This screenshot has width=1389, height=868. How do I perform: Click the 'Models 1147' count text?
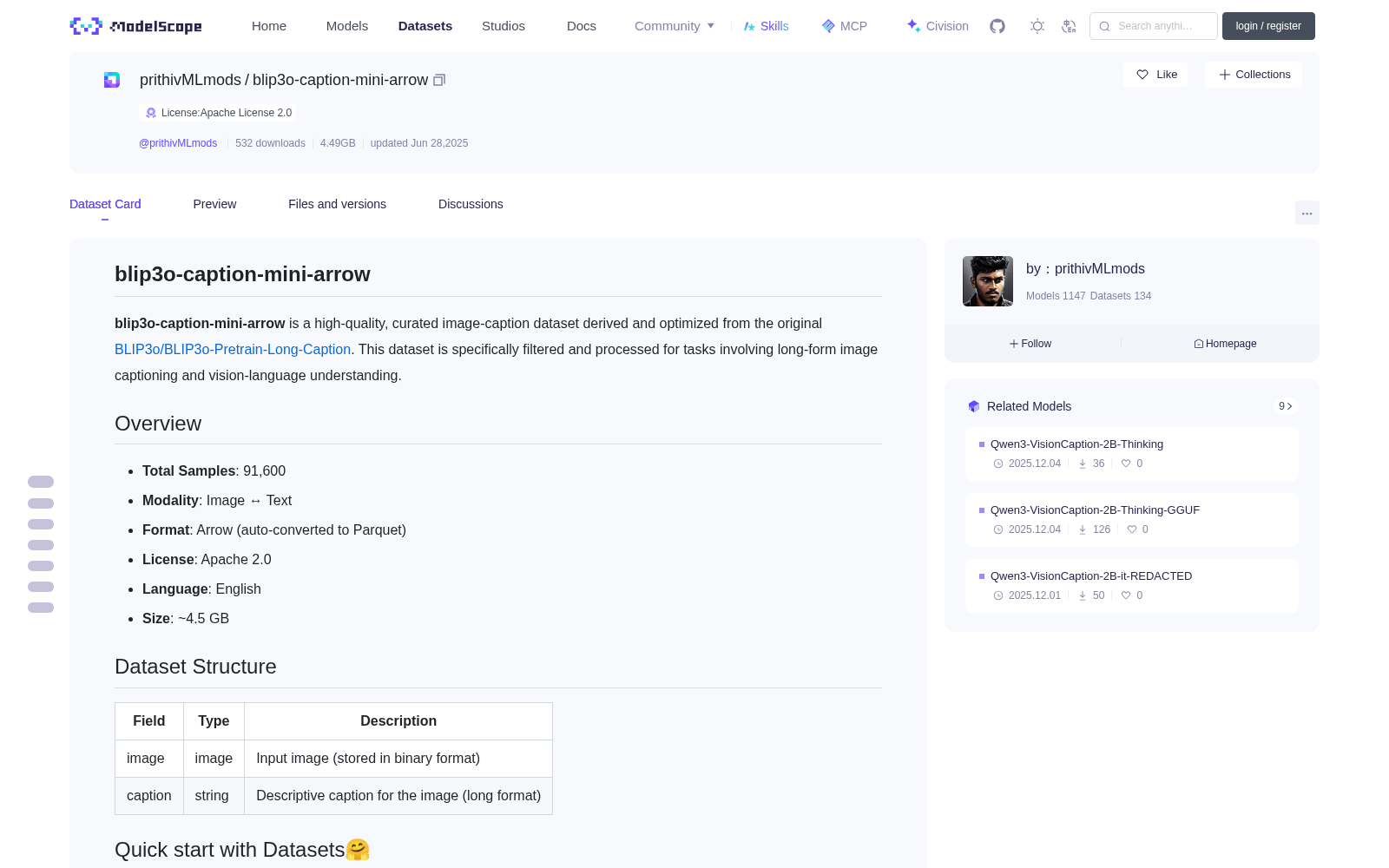click(x=1056, y=296)
